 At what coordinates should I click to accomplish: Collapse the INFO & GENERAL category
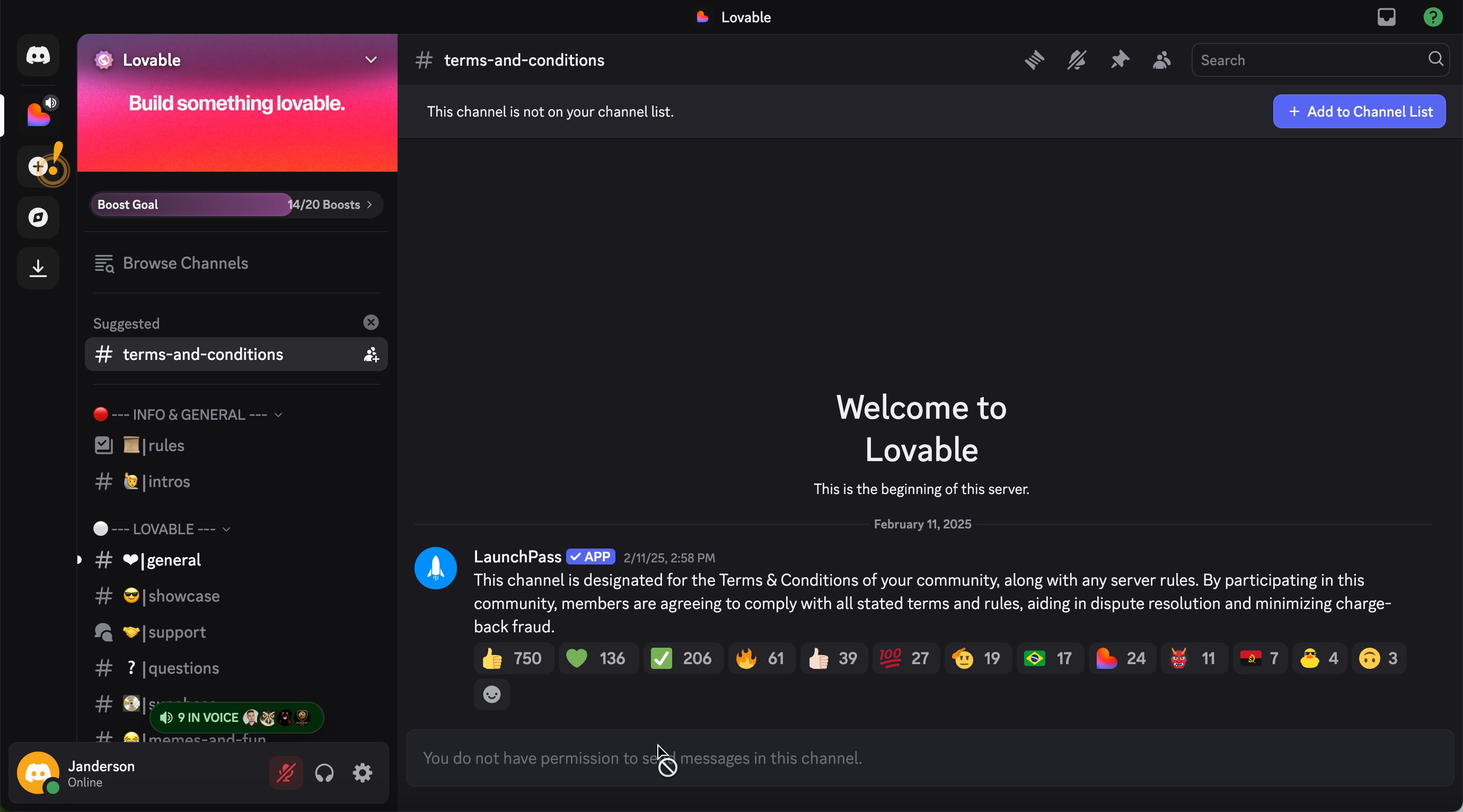point(188,414)
